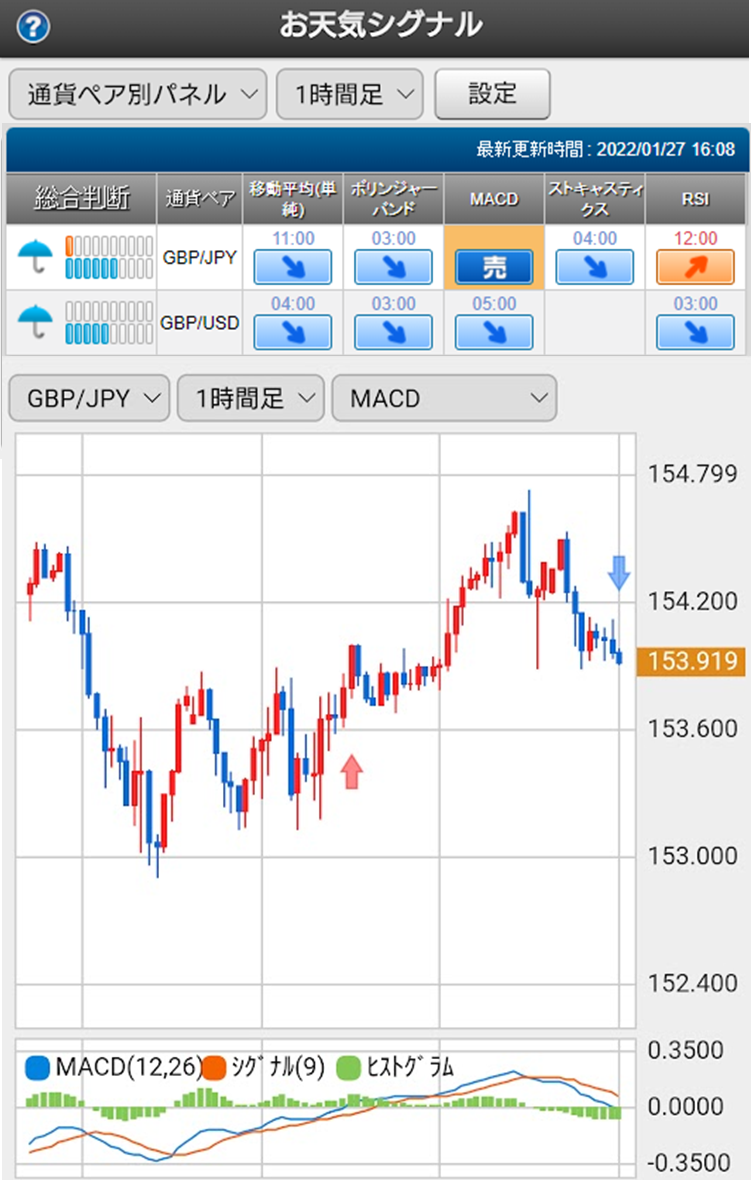Screen dimensions: 751x1180
Task: Click the 154.799 price axis label
Action: click(692, 474)
